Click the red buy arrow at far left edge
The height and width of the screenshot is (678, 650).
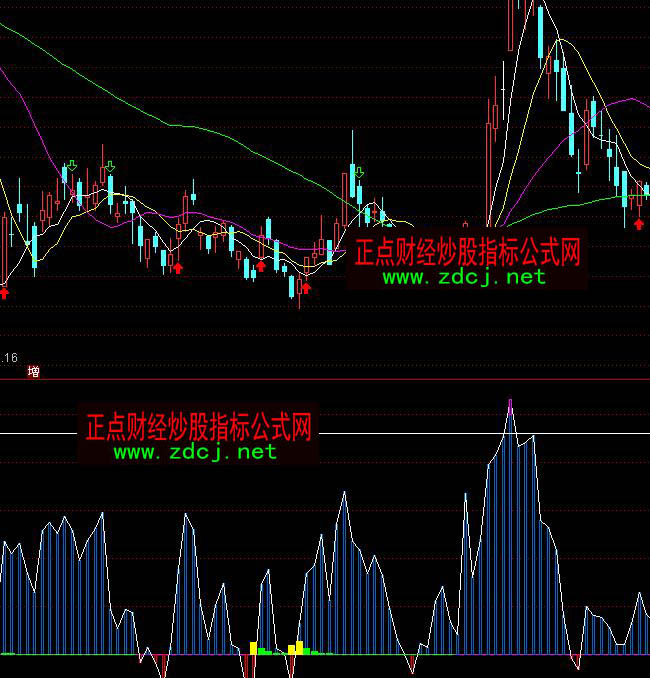point(4,292)
